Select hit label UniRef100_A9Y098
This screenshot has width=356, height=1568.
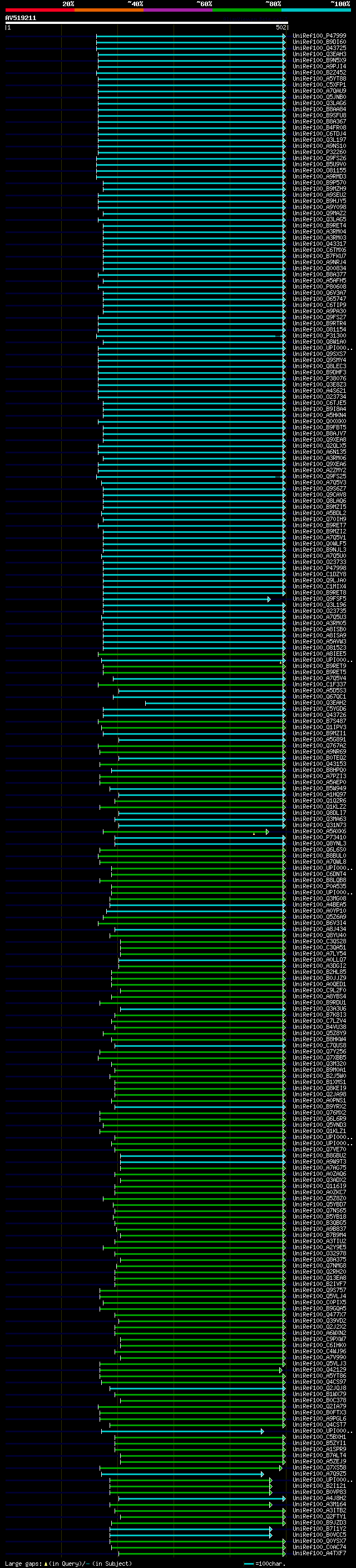(319, 207)
